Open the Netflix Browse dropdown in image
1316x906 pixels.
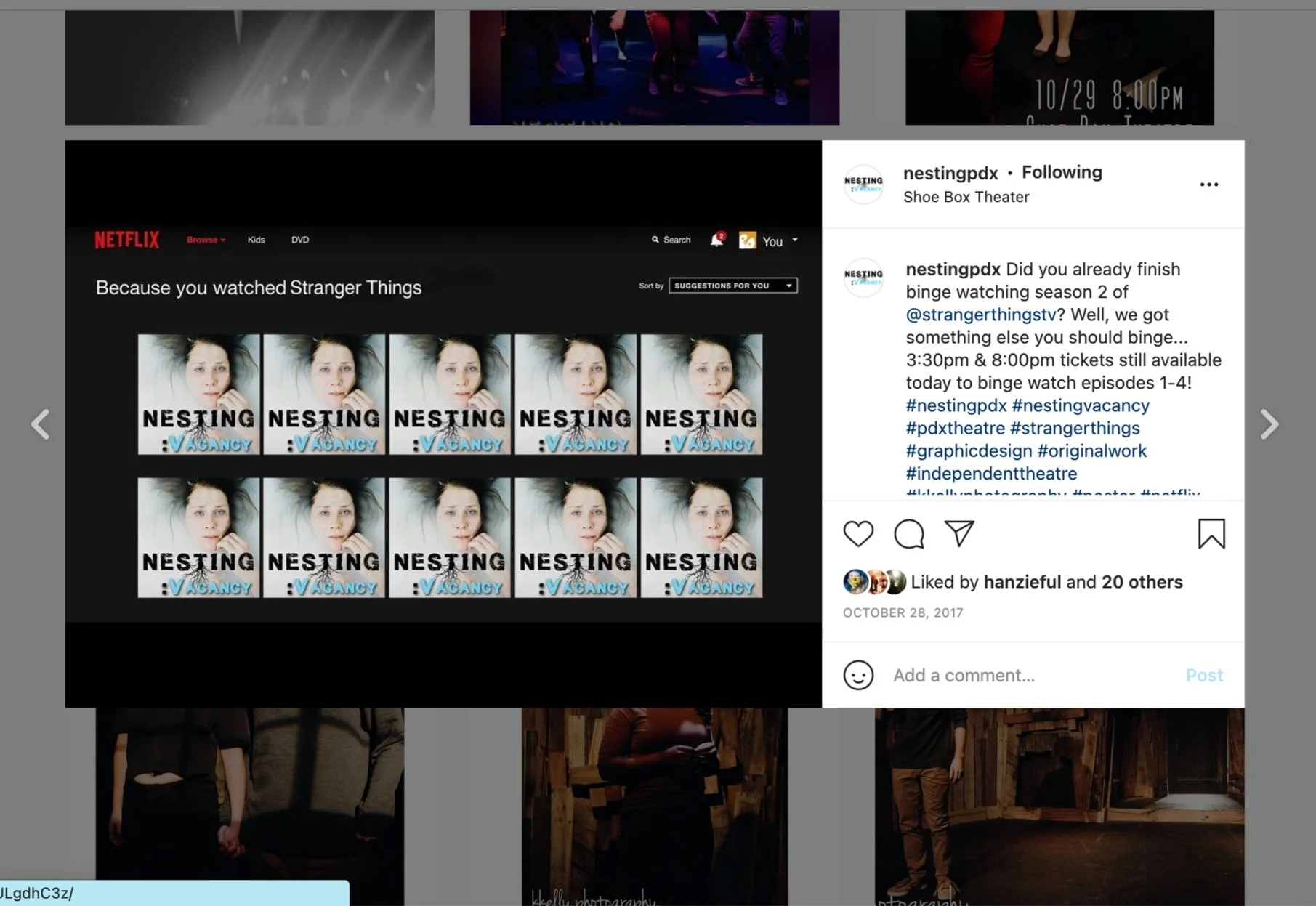coord(206,240)
